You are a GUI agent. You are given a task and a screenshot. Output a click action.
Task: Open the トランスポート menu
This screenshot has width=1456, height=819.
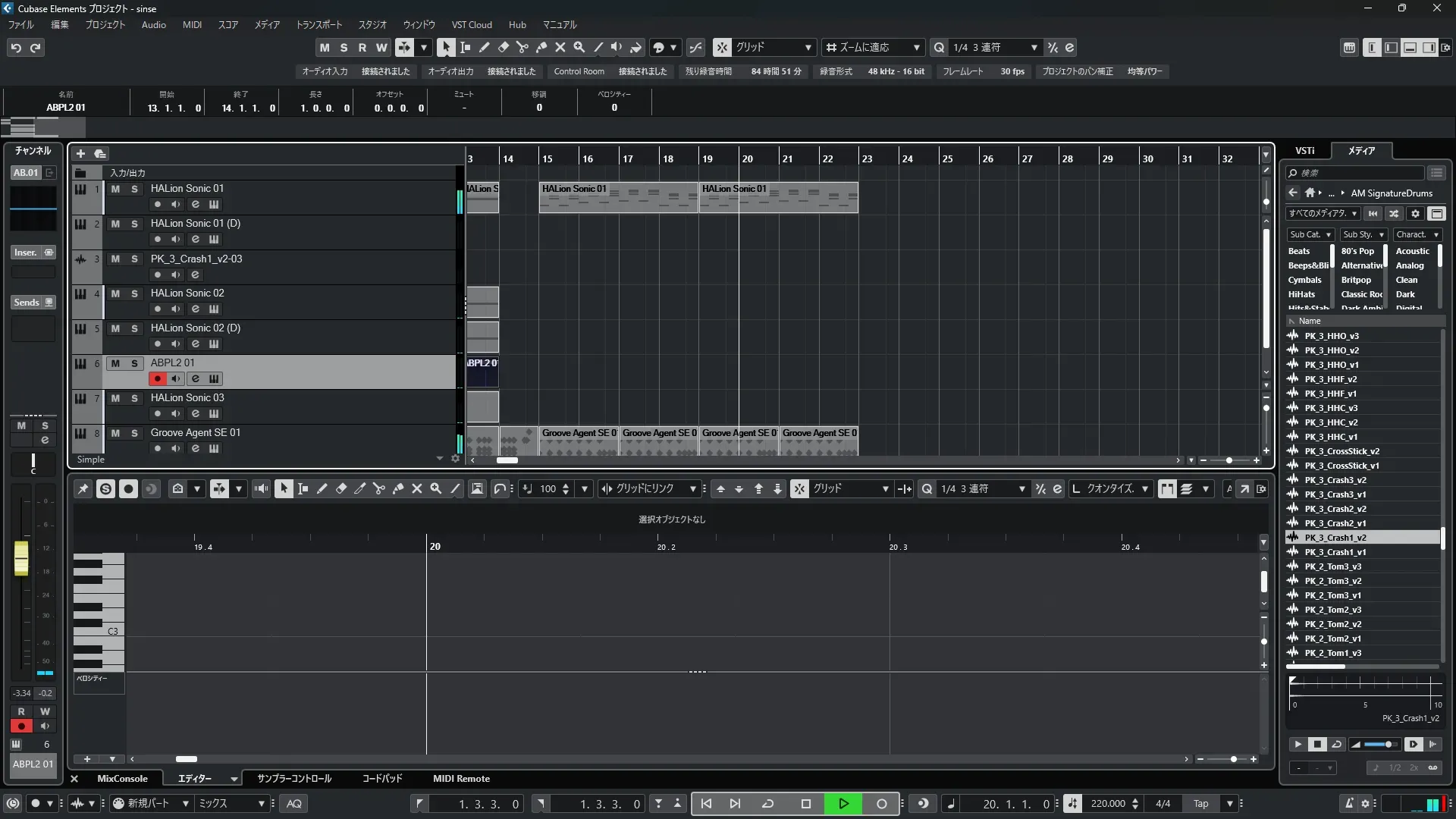[x=318, y=24]
